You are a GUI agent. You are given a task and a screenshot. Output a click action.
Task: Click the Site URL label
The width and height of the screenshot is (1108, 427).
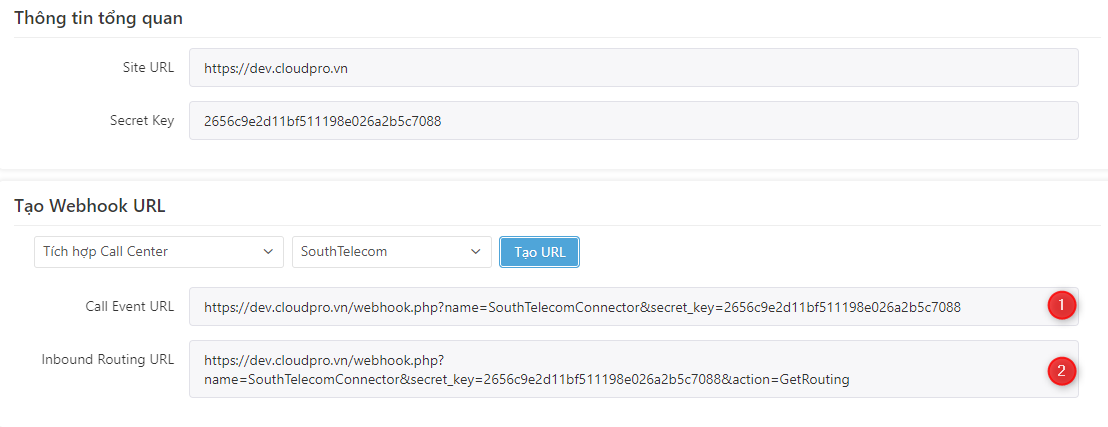148,67
